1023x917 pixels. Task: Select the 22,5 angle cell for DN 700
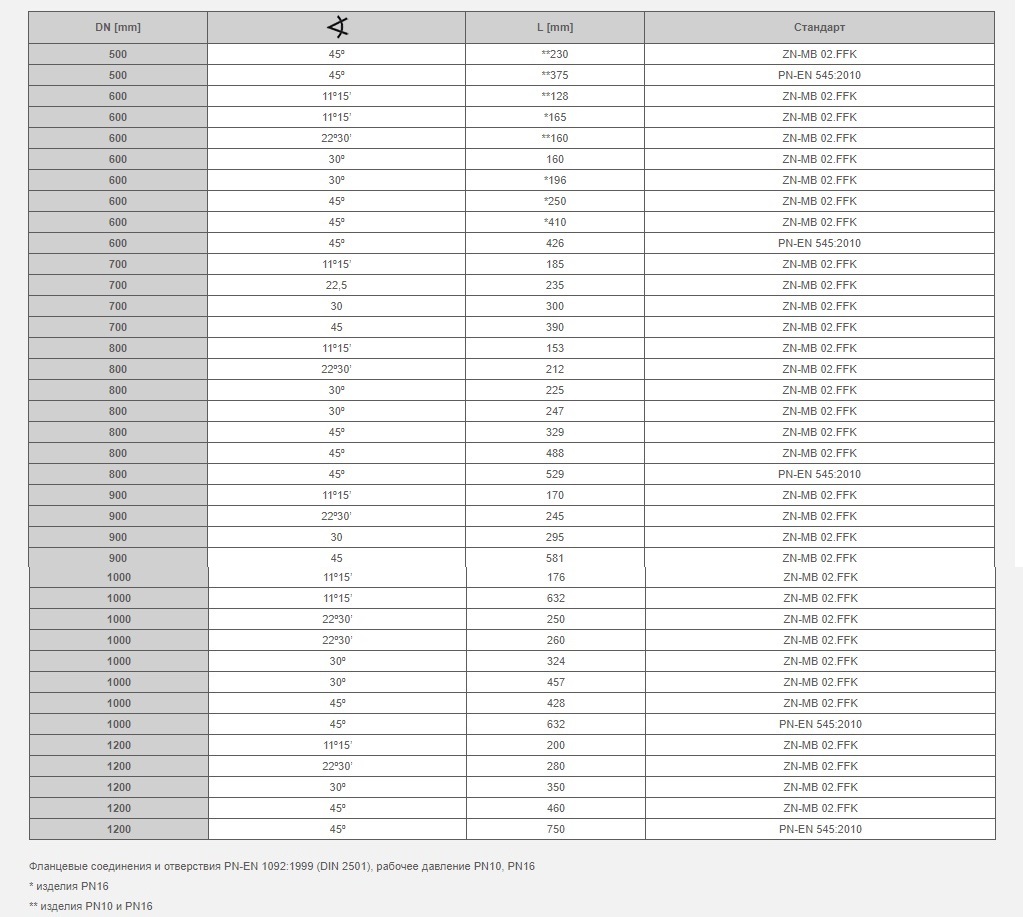tap(336, 285)
